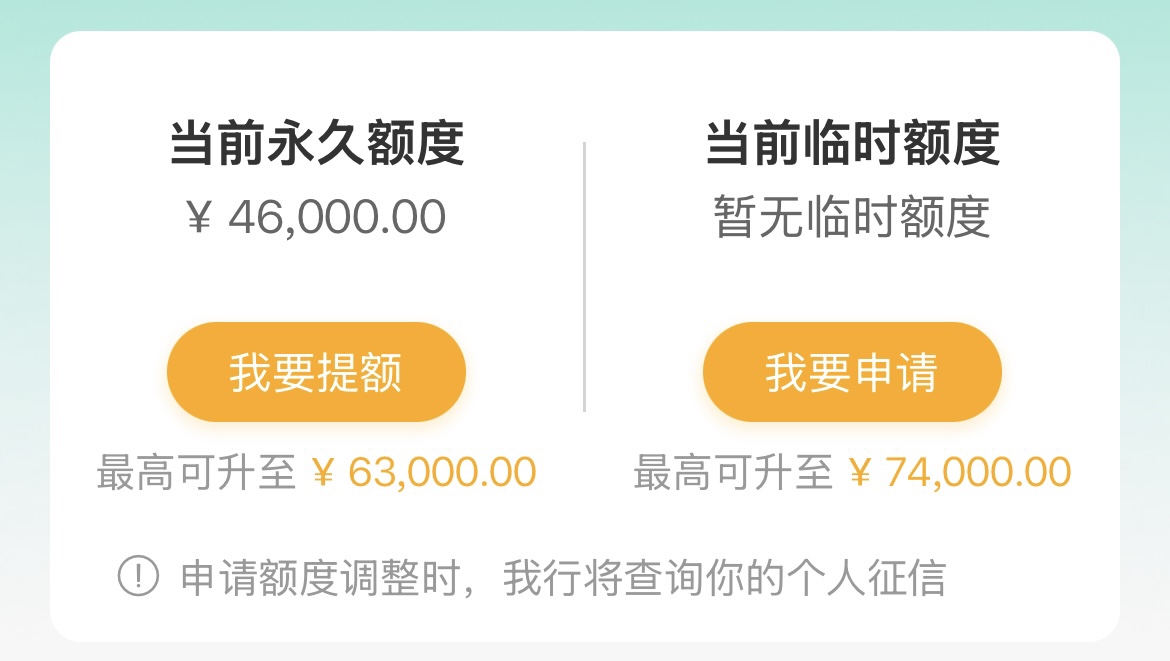Click the vertical divider between limits

[584, 276]
